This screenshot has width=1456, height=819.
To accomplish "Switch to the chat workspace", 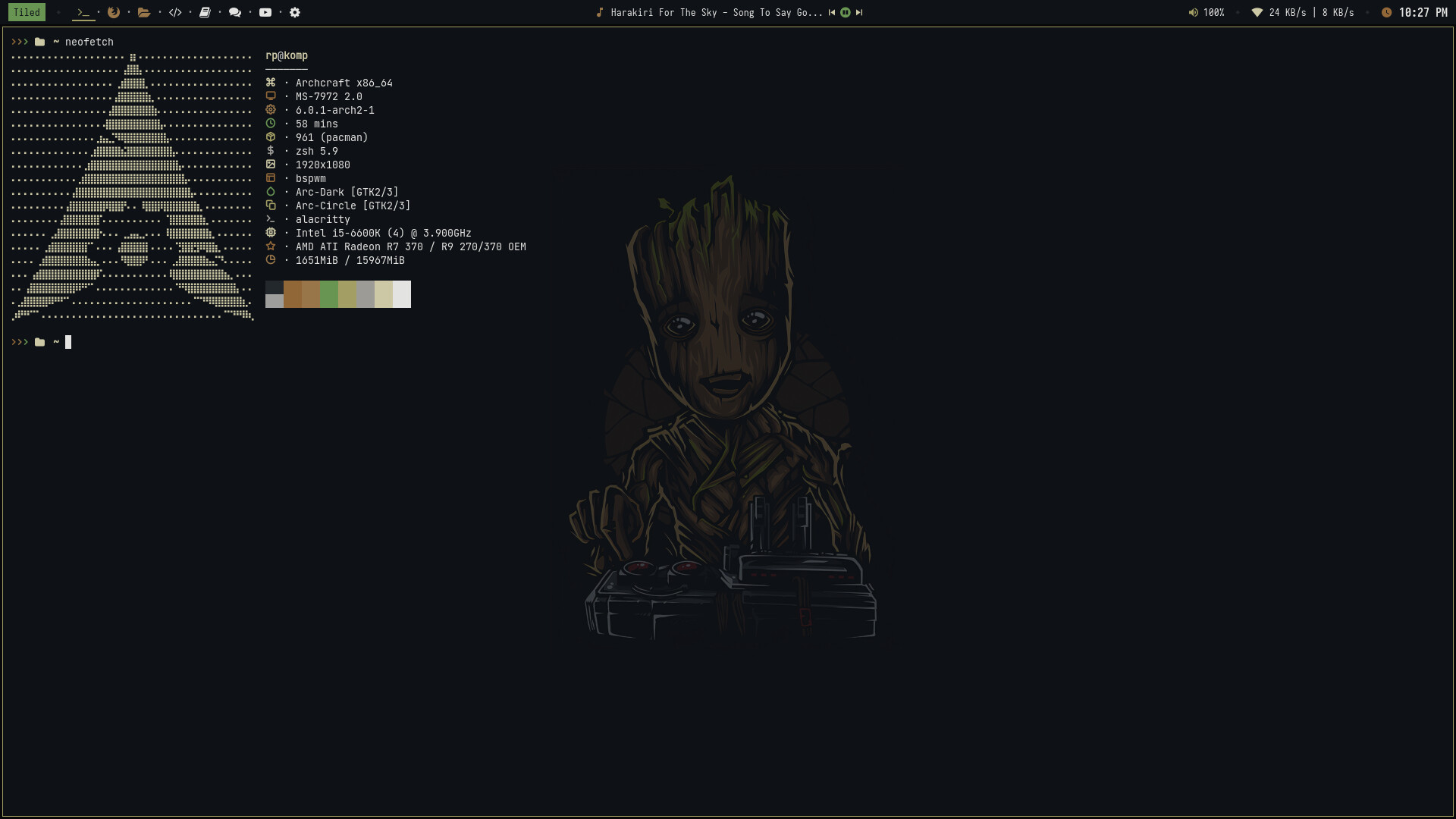I will (x=235, y=12).
